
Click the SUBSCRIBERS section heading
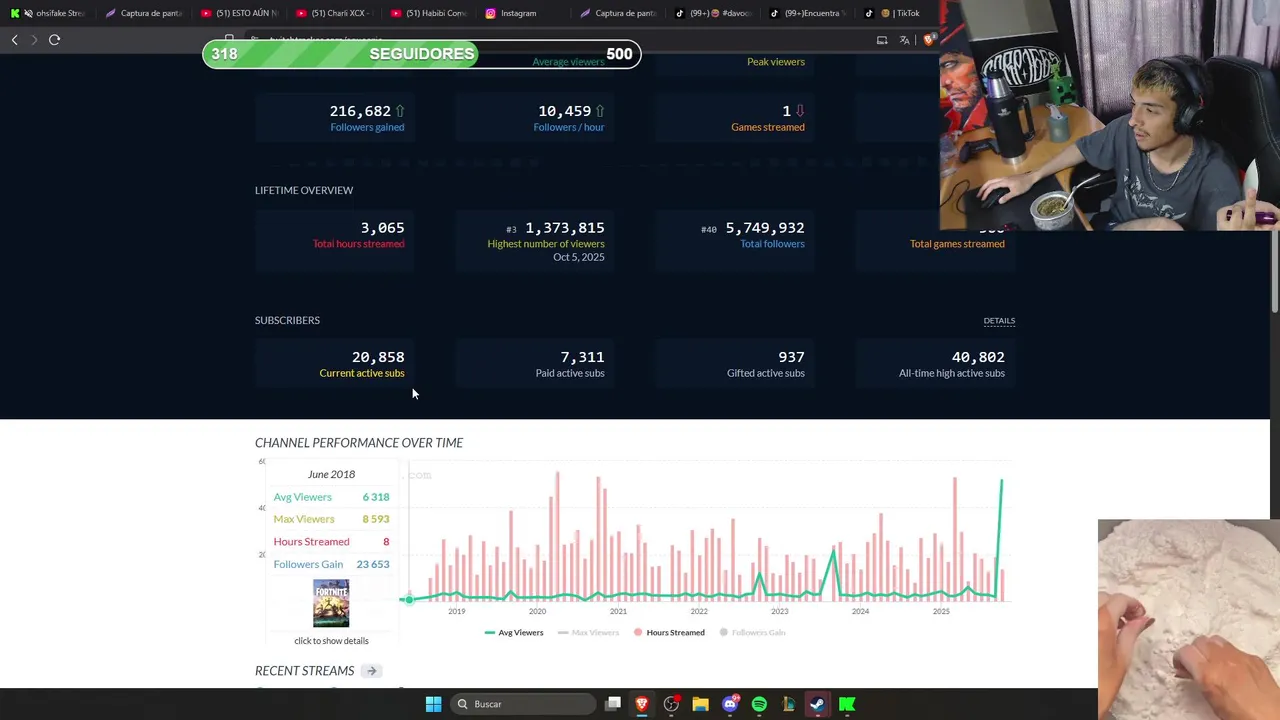tap(287, 320)
